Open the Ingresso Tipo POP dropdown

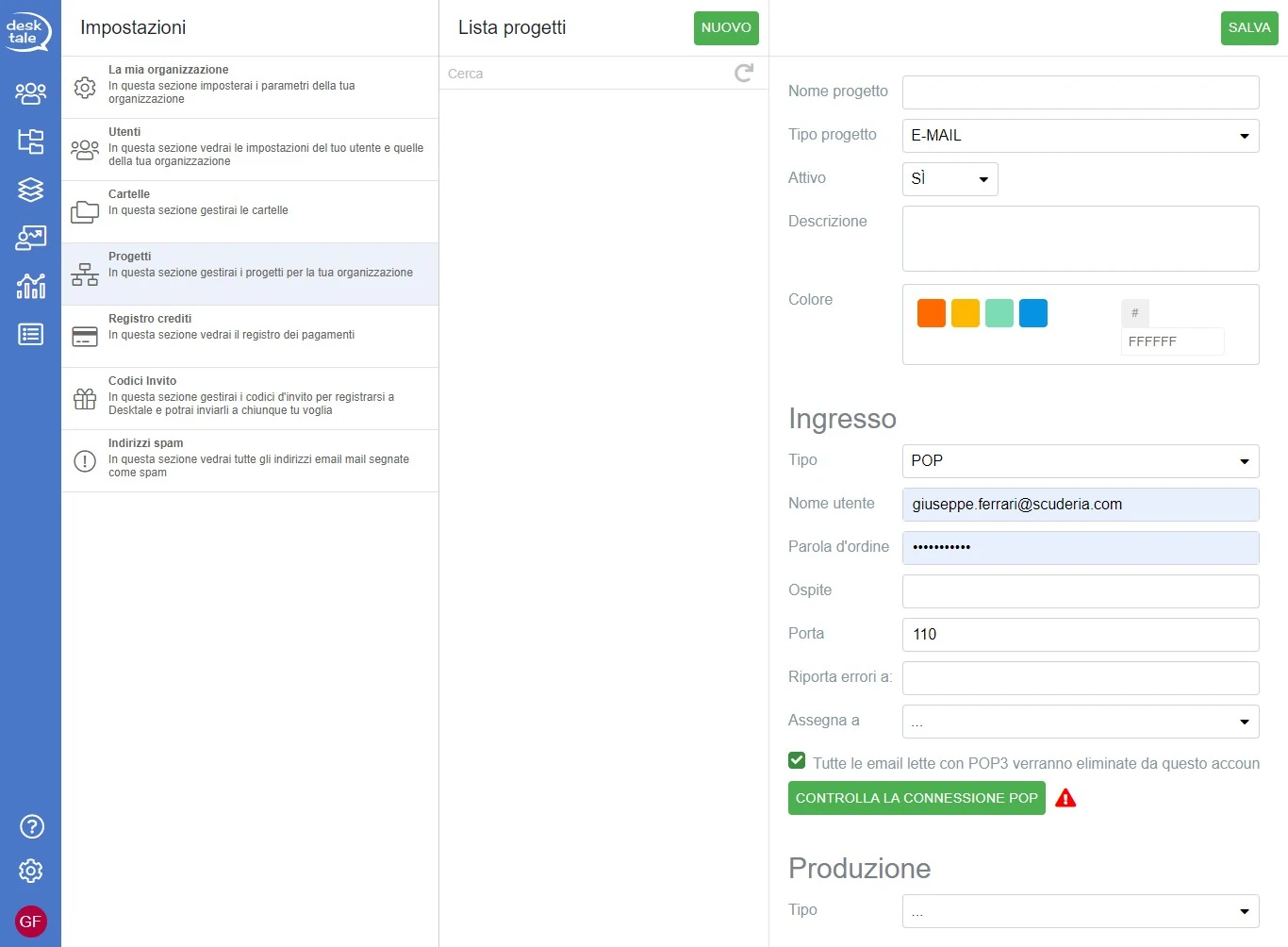pyautogui.click(x=1081, y=461)
